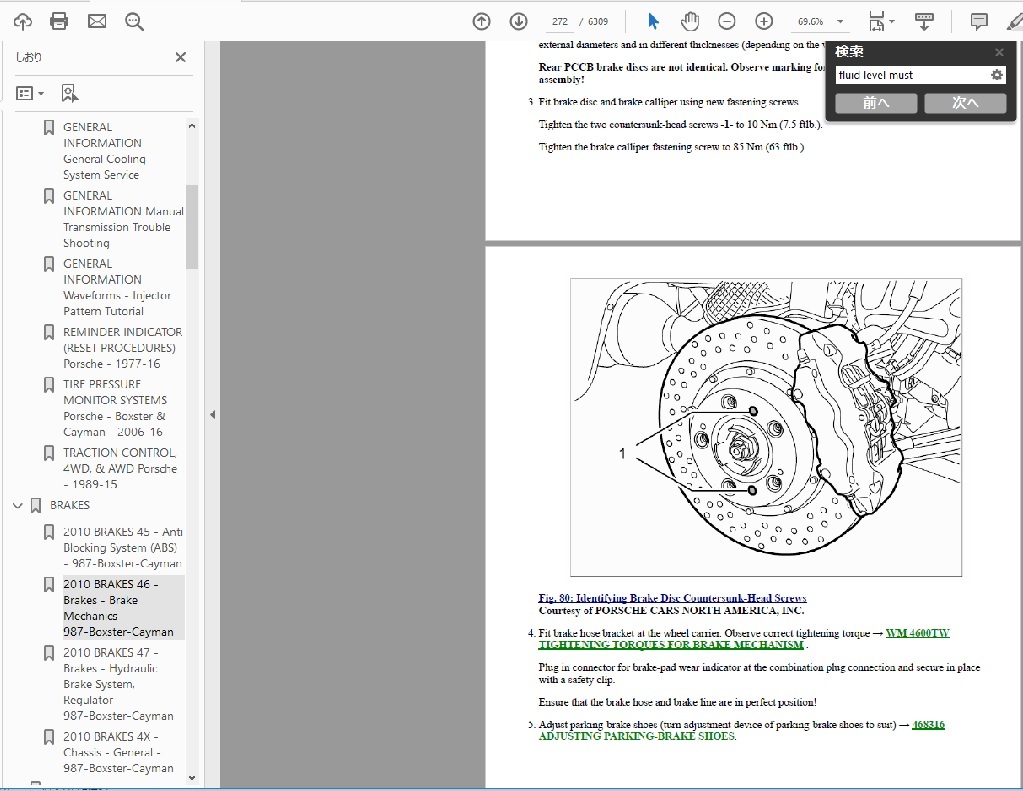Zoom in with the plus icon
1023x791 pixels.
[764, 22]
